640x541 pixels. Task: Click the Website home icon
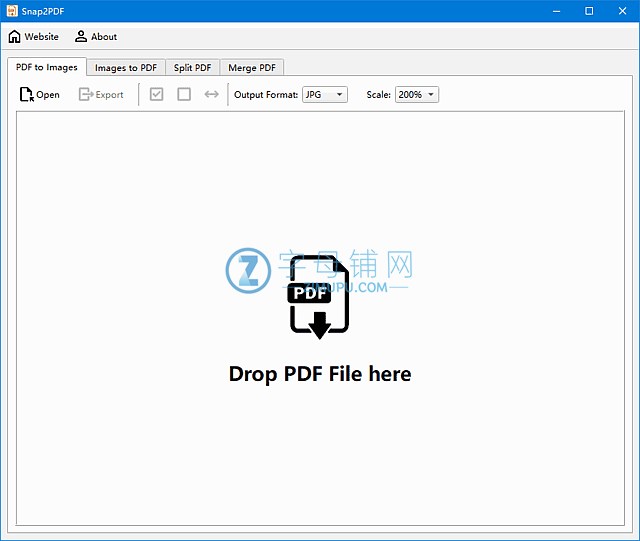pos(14,37)
